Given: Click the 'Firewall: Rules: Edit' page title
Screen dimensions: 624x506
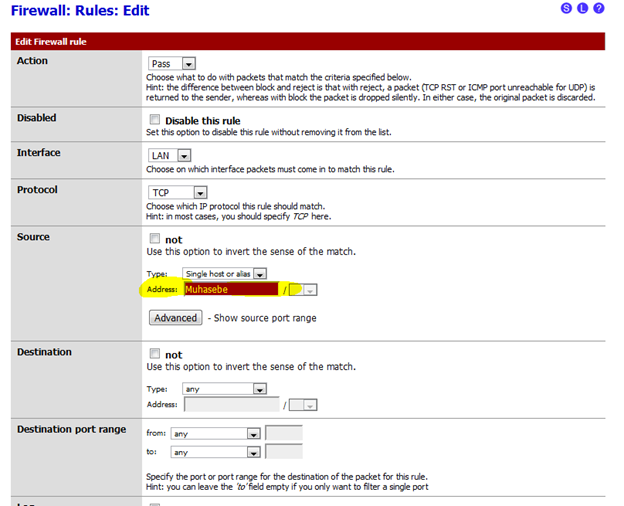Looking at the screenshot, I should coord(80,10).
